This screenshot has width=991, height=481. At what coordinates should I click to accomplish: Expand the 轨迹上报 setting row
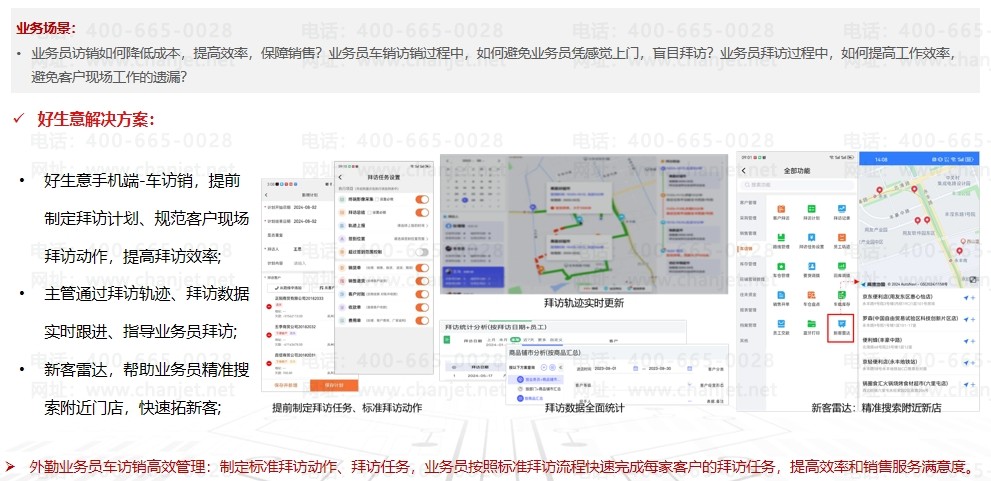[x=385, y=226]
